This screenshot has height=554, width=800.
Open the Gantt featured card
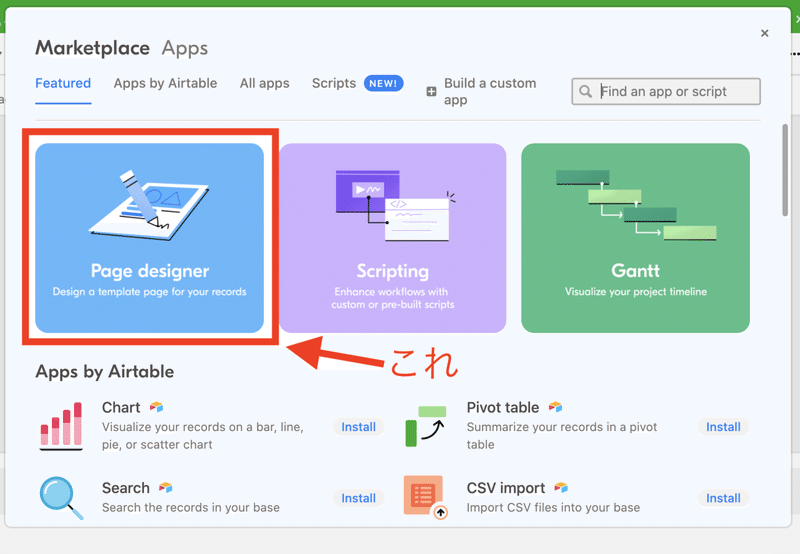(635, 238)
